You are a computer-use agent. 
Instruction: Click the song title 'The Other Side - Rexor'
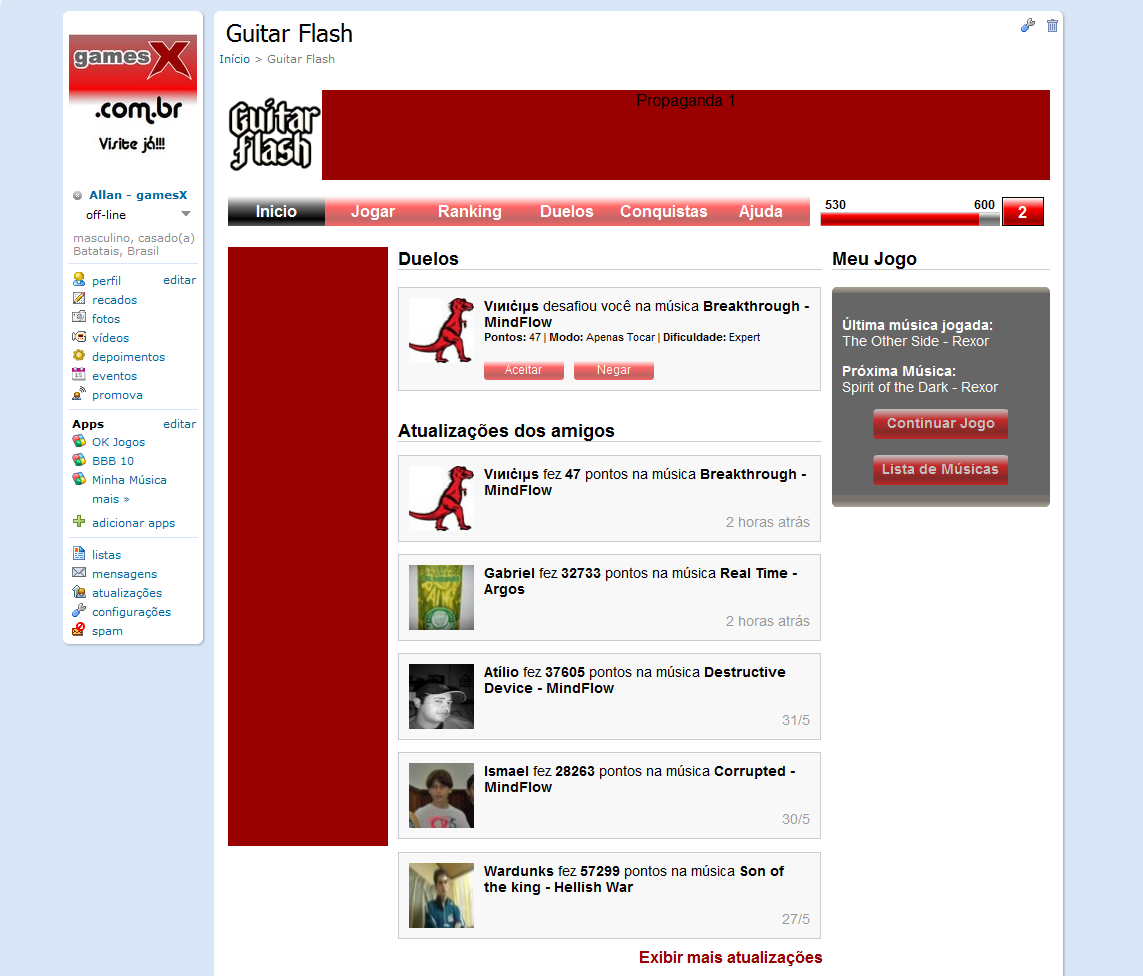(916, 341)
